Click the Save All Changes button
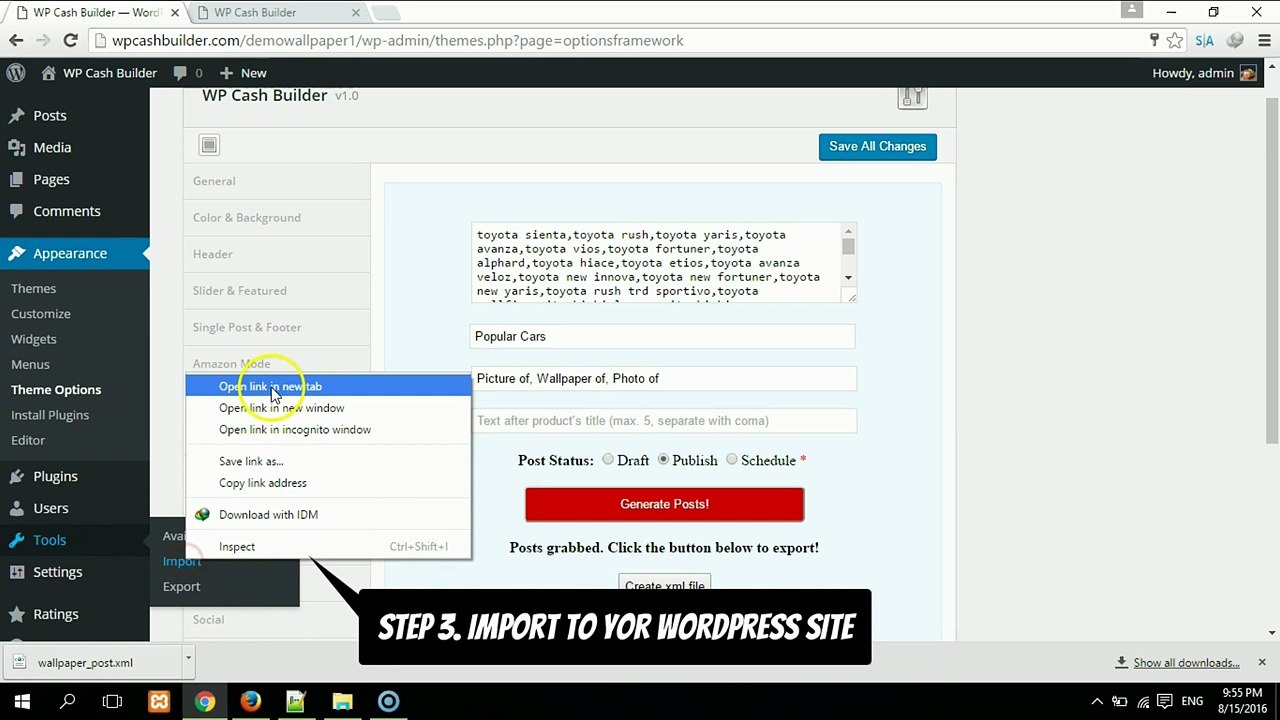This screenshot has width=1280, height=720. 878,146
